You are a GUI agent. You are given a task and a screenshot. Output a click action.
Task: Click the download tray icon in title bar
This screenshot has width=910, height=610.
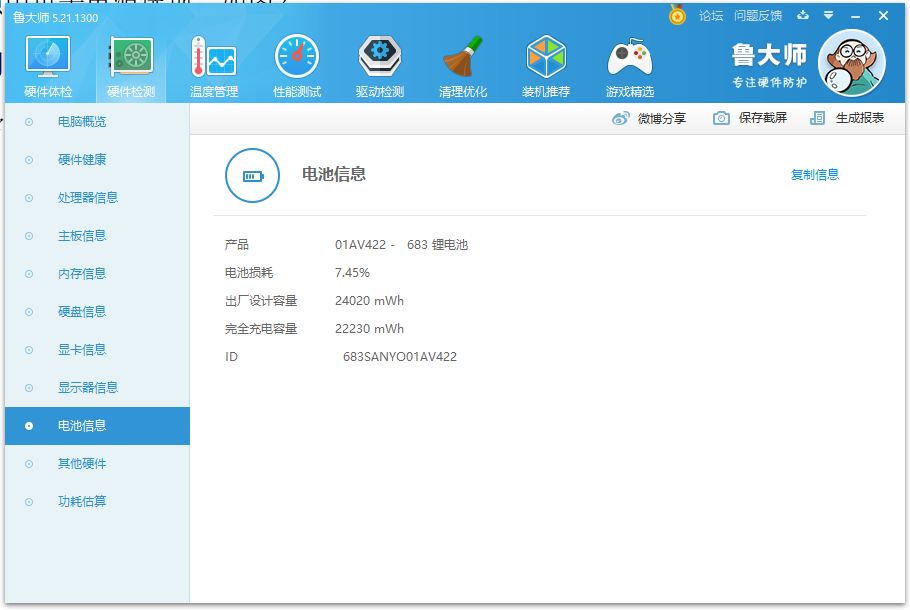pyautogui.click(x=802, y=15)
